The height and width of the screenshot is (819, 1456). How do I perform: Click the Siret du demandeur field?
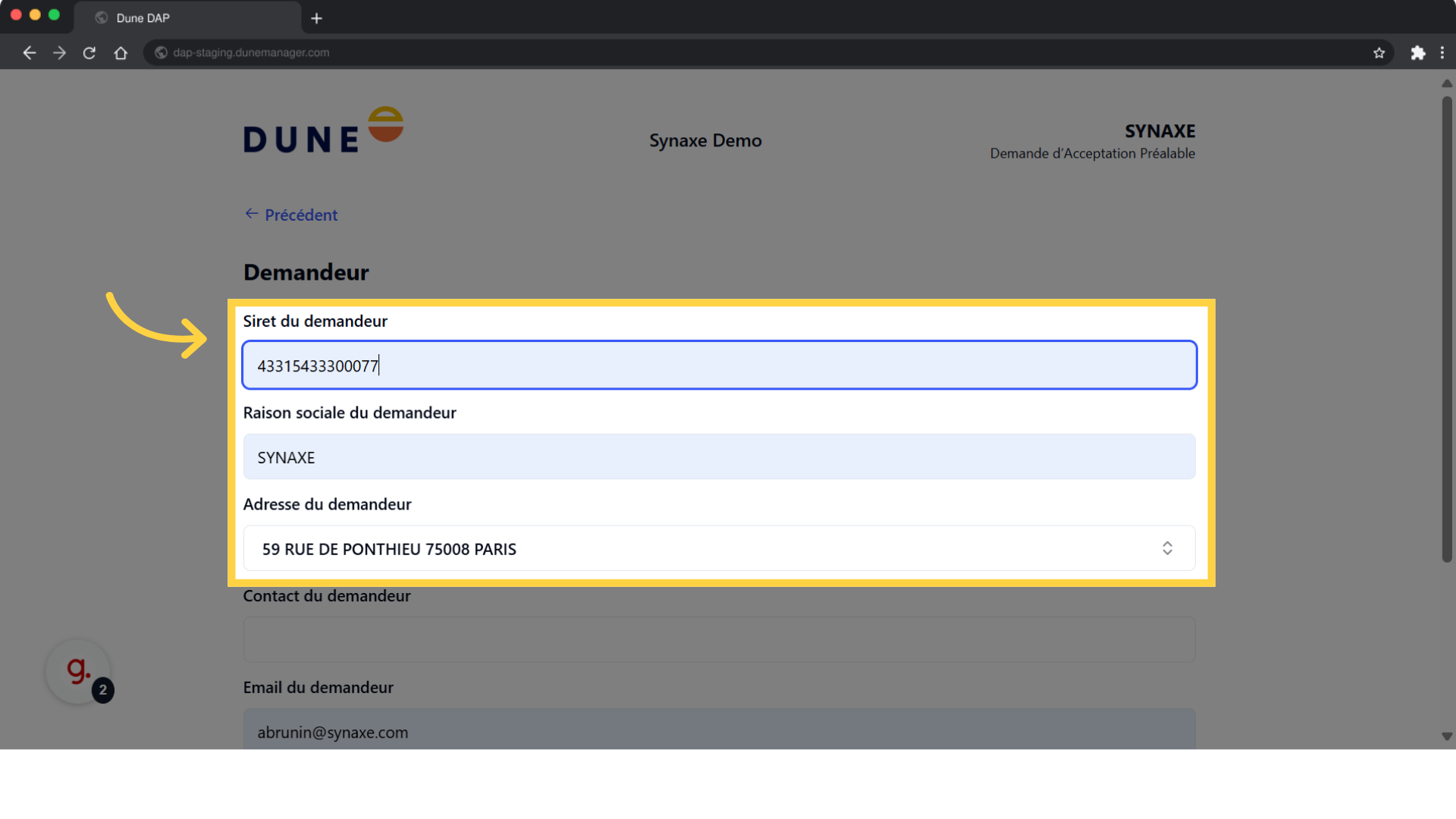[x=718, y=366]
